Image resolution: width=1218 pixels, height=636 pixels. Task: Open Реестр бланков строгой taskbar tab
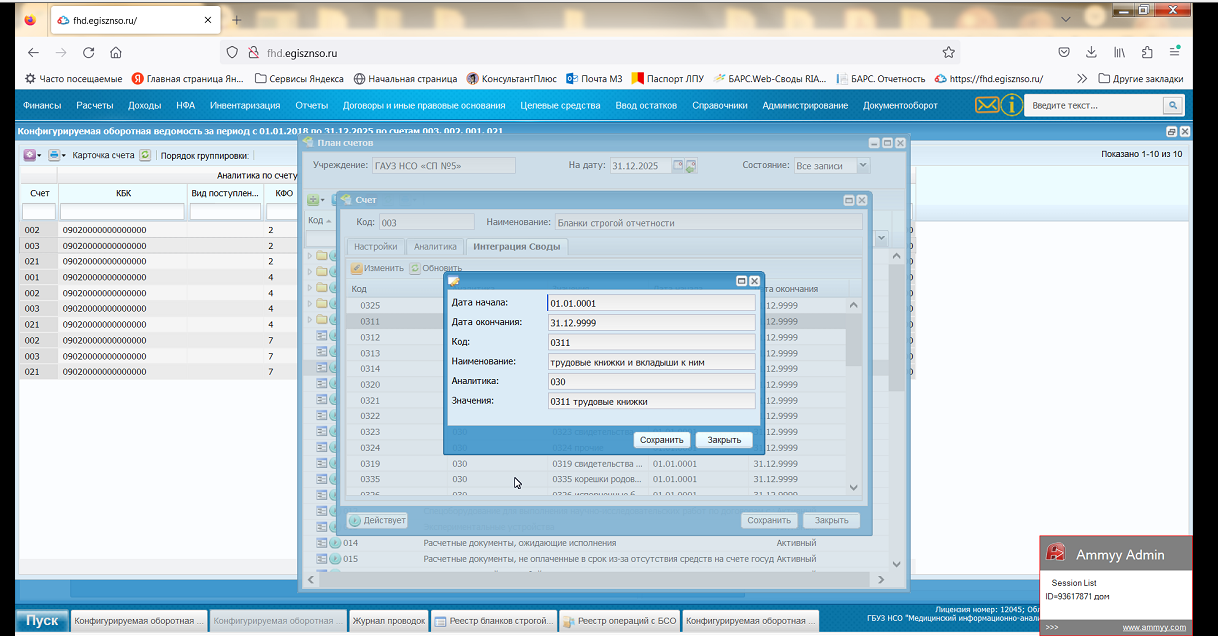(494, 621)
